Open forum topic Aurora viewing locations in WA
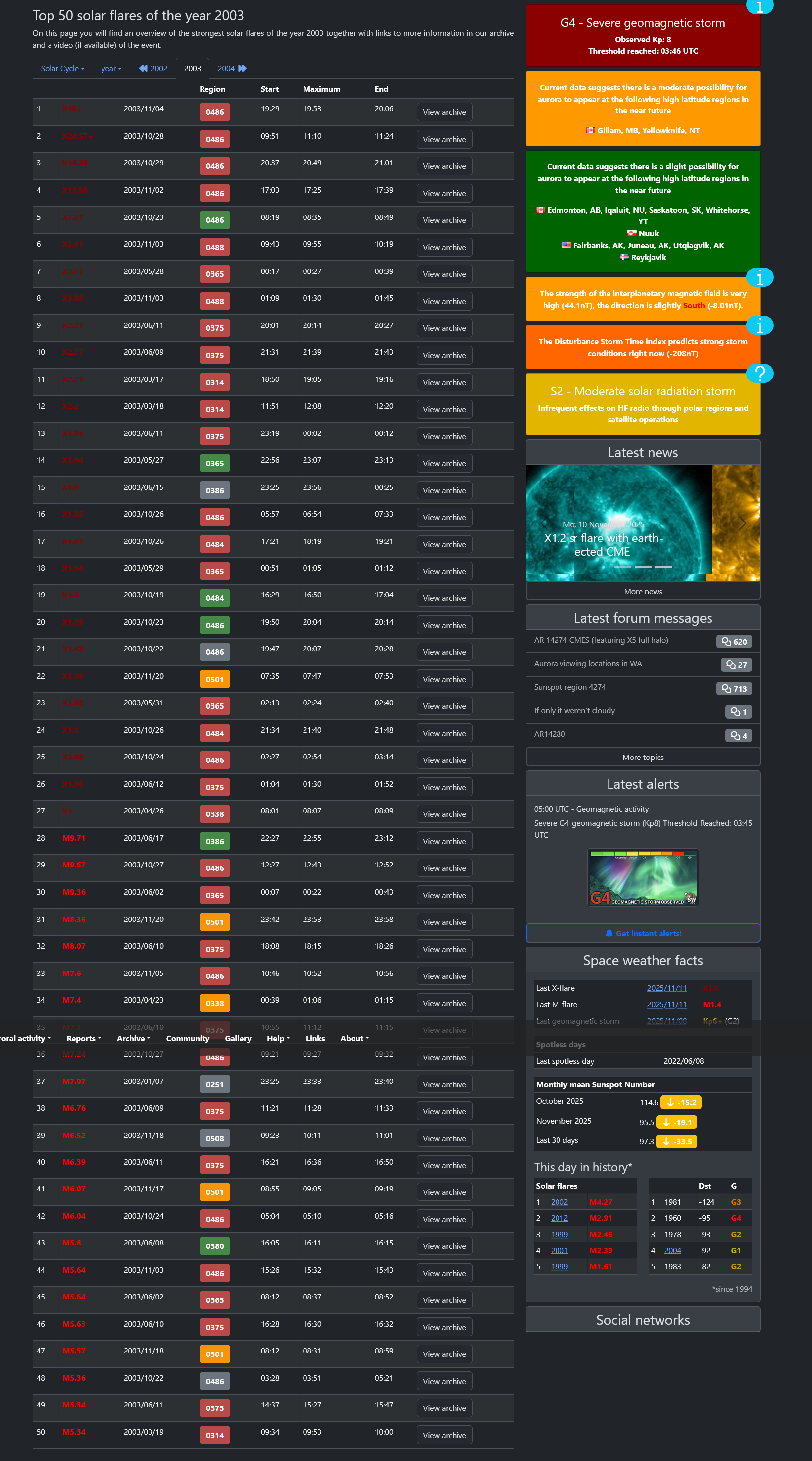Screen dimensions: 812x1461 click(588, 663)
